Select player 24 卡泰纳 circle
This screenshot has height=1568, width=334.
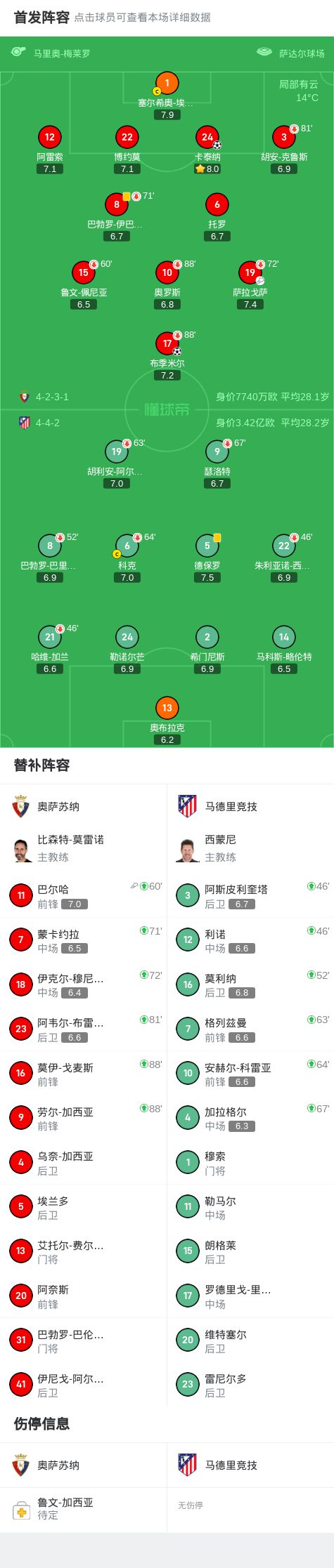(x=207, y=137)
